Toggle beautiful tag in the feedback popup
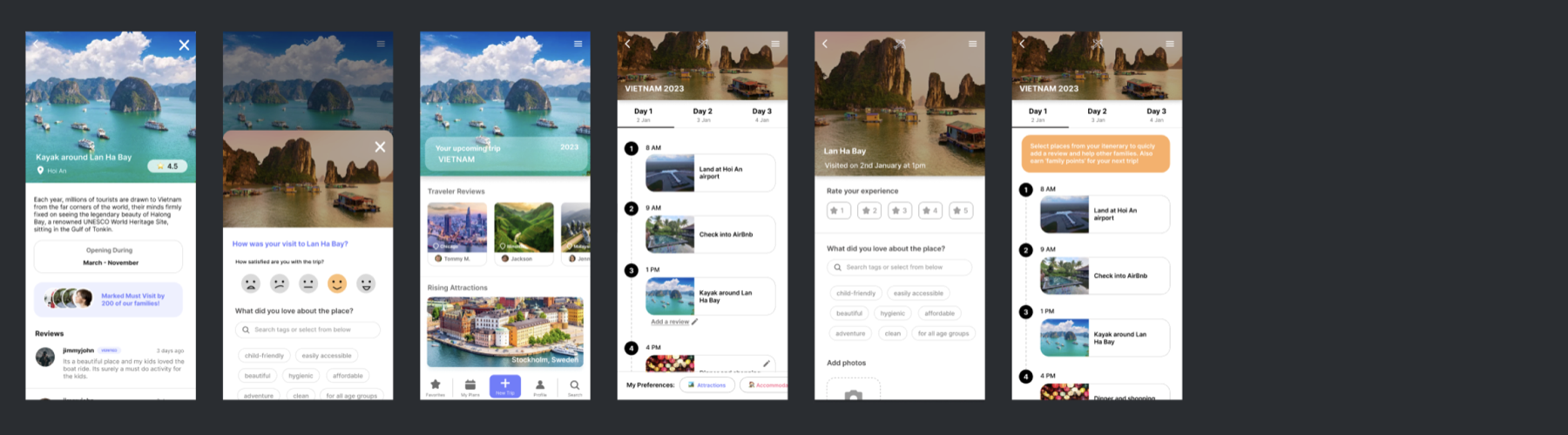The width and height of the screenshot is (1568, 435). [257, 376]
